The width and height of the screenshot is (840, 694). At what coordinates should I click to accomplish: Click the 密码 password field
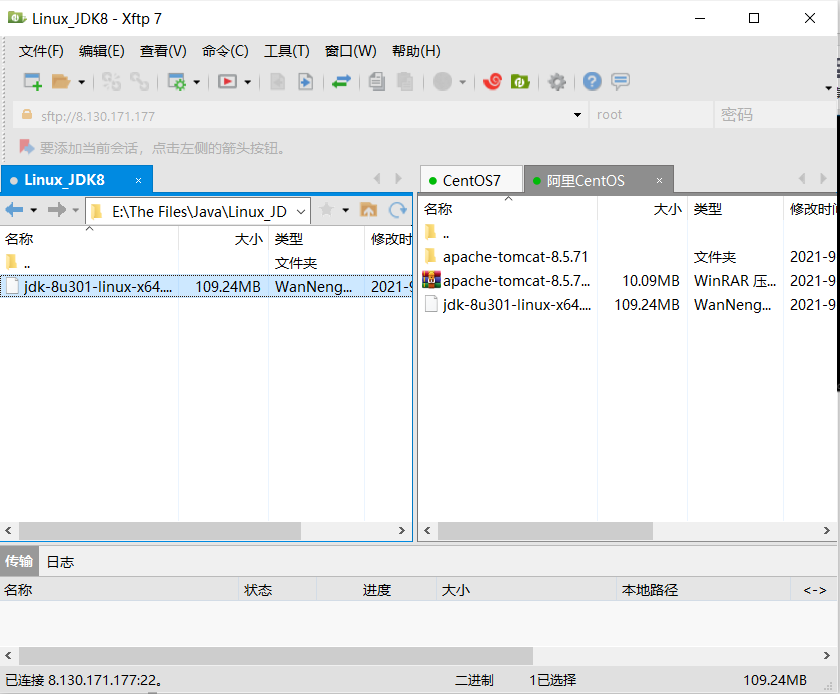(x=775, y=115)
